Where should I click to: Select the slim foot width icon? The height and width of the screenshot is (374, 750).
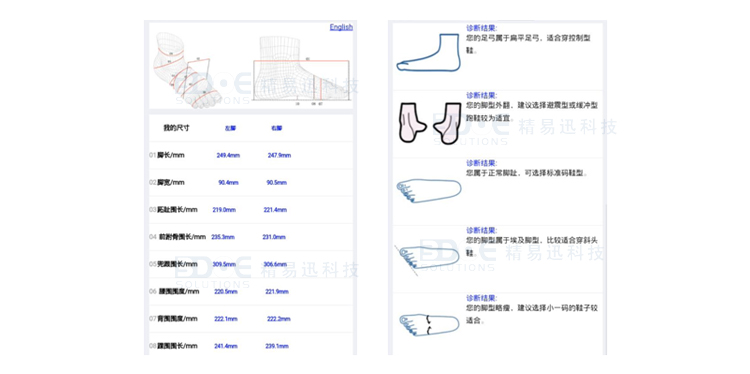[429, 325]
